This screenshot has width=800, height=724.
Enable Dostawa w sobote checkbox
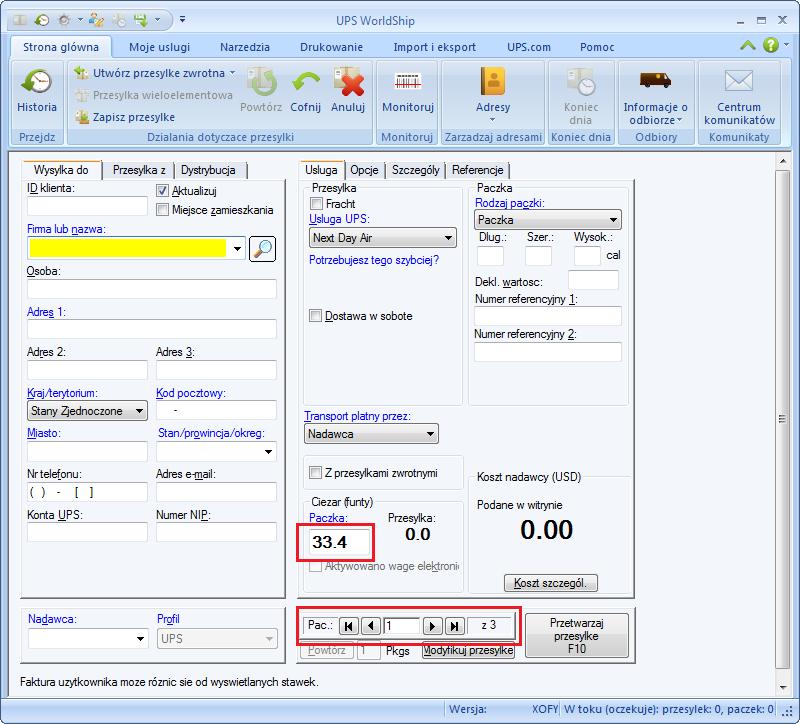pyautogui.click(x=315, y=316)
